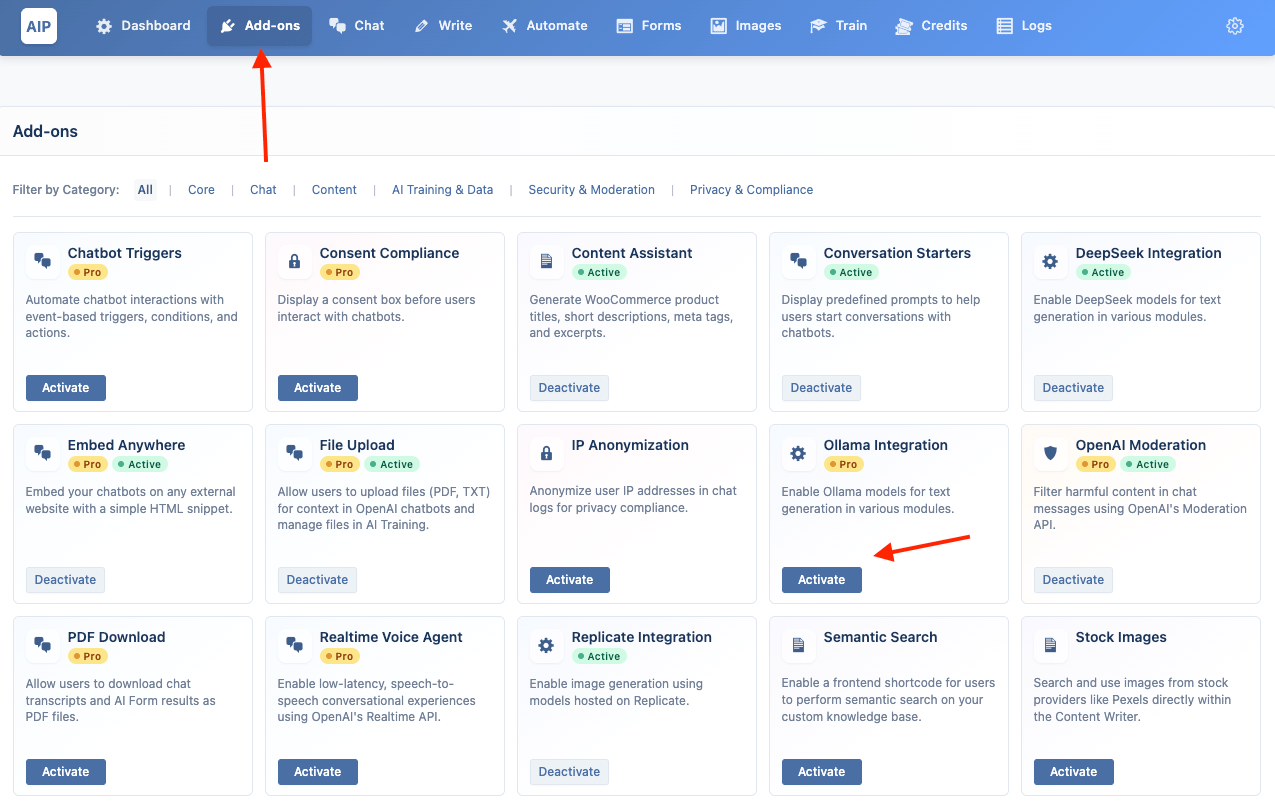1275x802 pixels.
Task: Click the PDF Download chat icon
Action: click(x=42, y=645)
